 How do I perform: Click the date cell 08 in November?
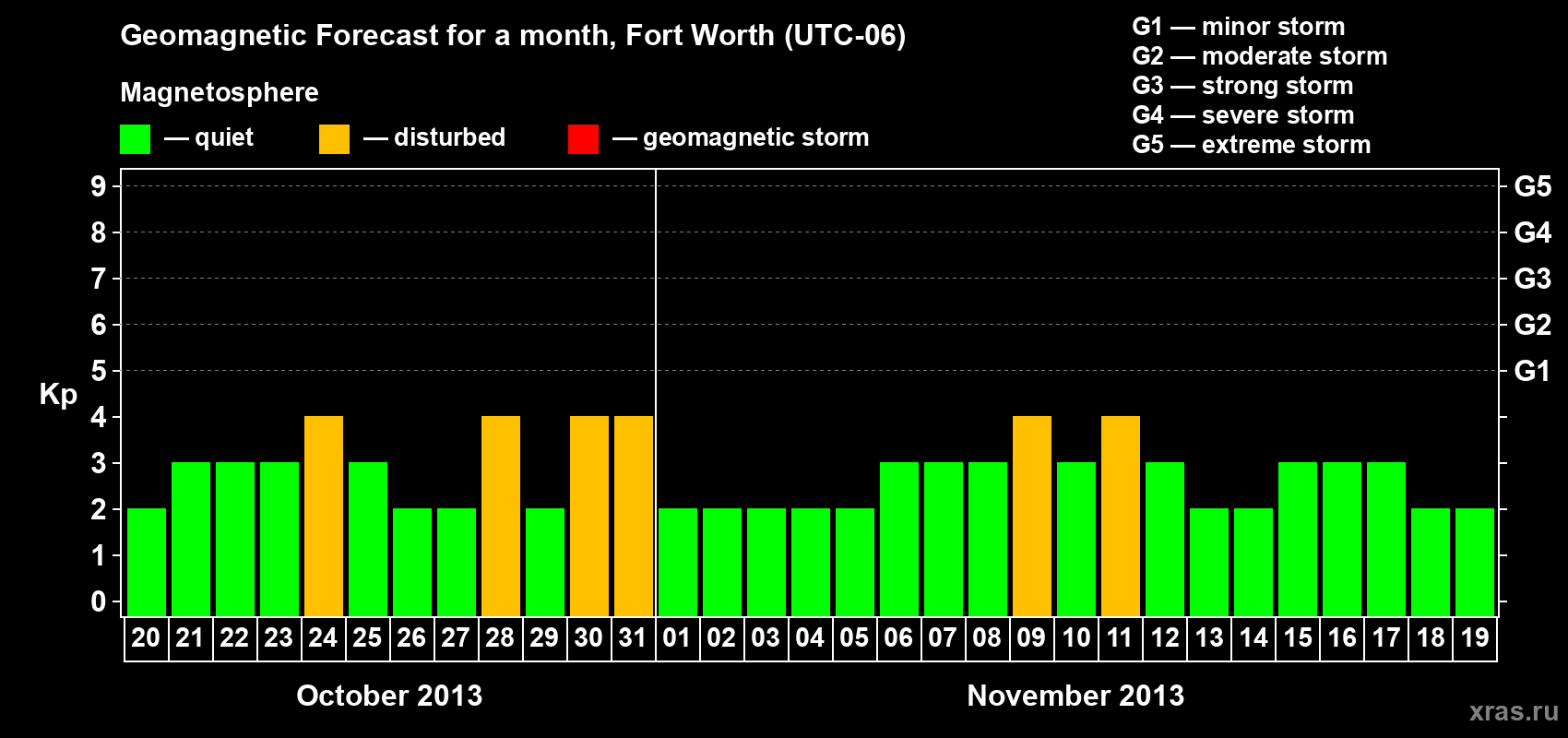tap(988, 638)
